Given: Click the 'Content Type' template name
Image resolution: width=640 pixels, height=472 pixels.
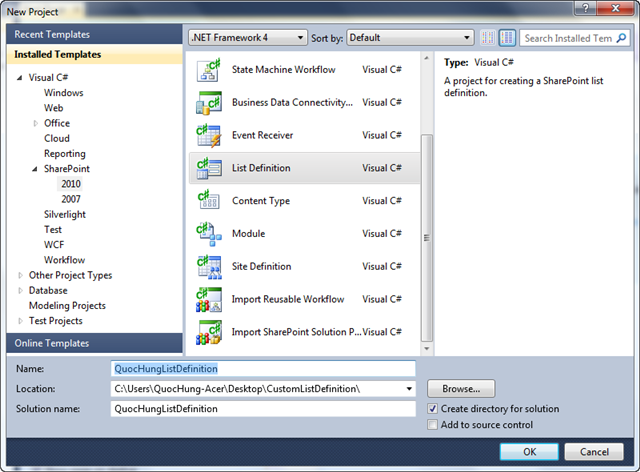Looking at the screenshot, I should click(261, 200).
